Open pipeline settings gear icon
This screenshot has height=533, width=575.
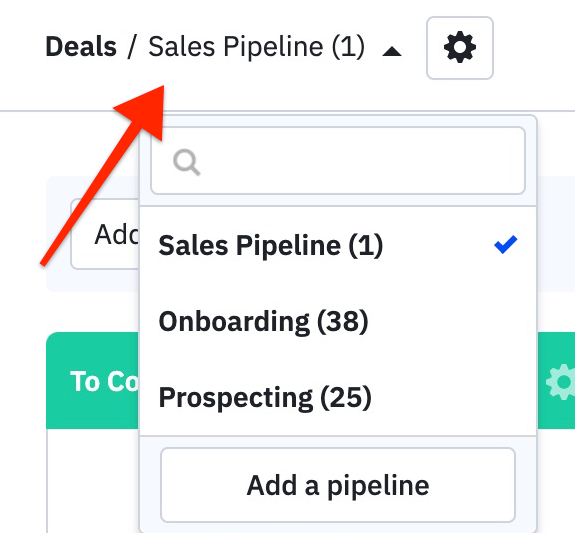click(459, 48)
